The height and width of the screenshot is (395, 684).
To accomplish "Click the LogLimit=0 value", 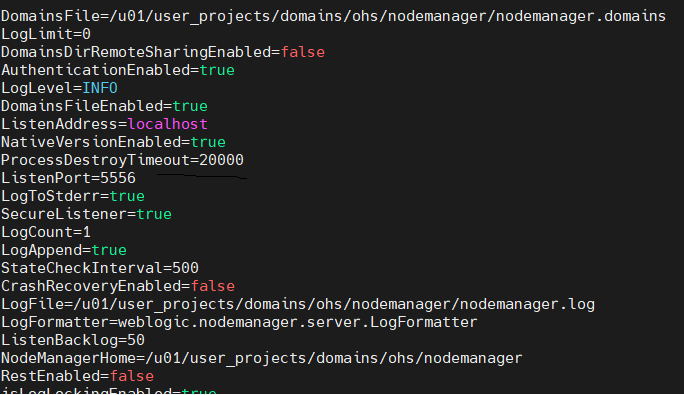I will [86, 34].
